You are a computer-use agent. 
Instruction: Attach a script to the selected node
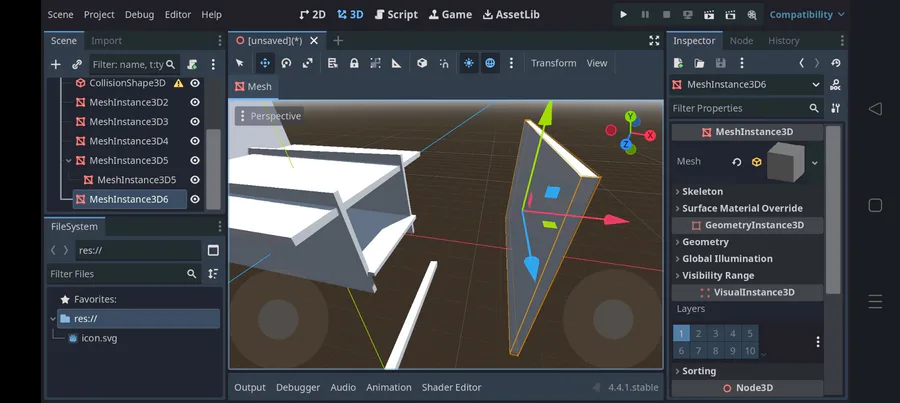(x=192, y=64)
